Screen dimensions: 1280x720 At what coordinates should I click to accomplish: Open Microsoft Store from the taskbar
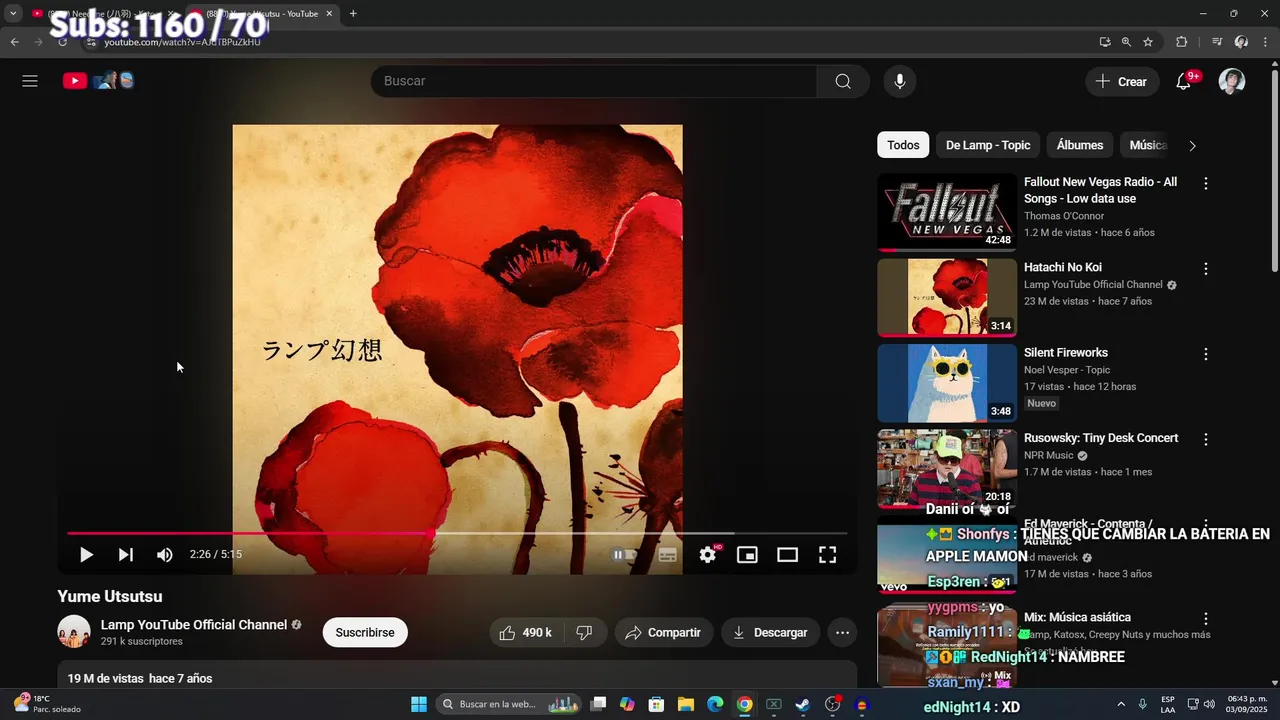click(x=656, y=704)
